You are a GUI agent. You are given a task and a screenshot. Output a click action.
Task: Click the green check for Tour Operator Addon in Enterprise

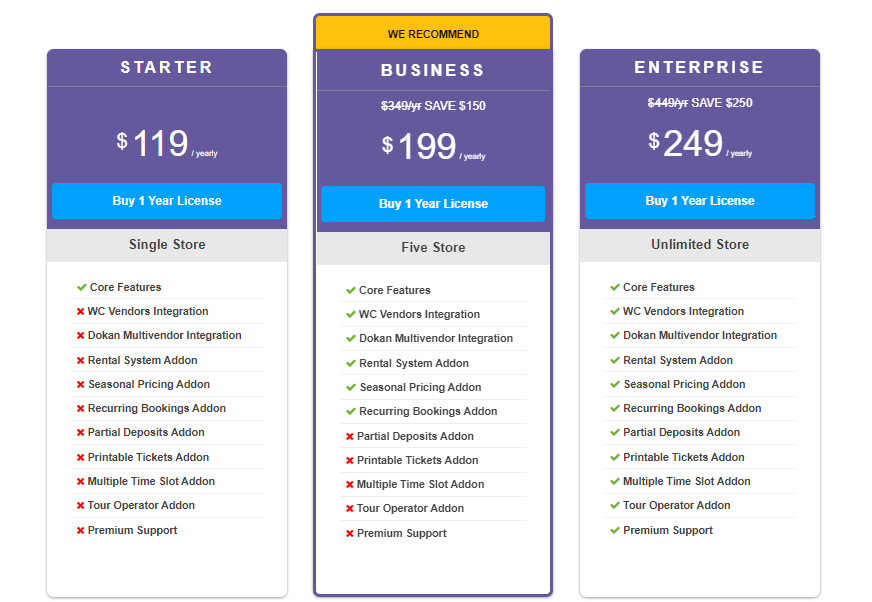coord(614,505)
